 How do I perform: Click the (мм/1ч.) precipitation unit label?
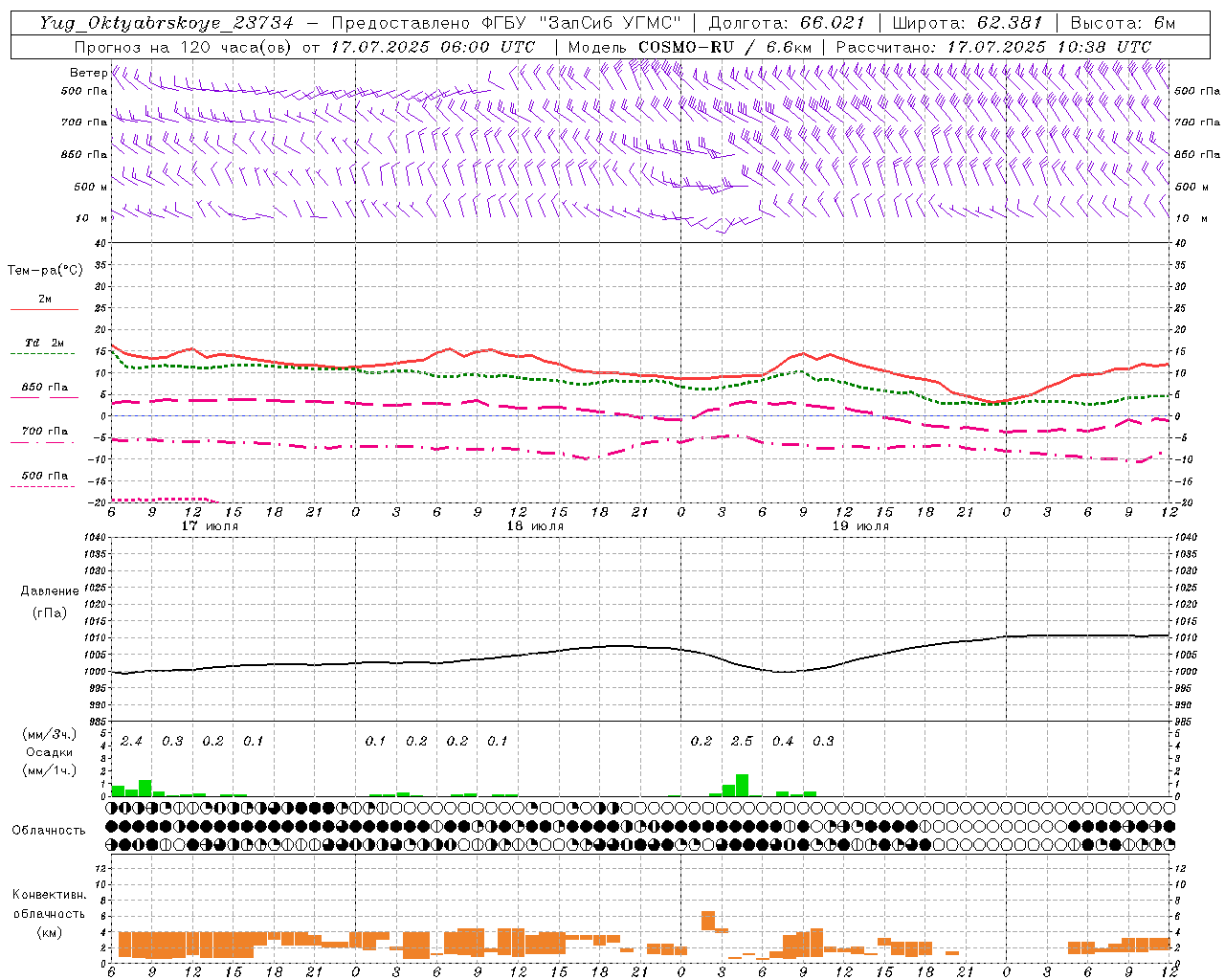point(50,770)
